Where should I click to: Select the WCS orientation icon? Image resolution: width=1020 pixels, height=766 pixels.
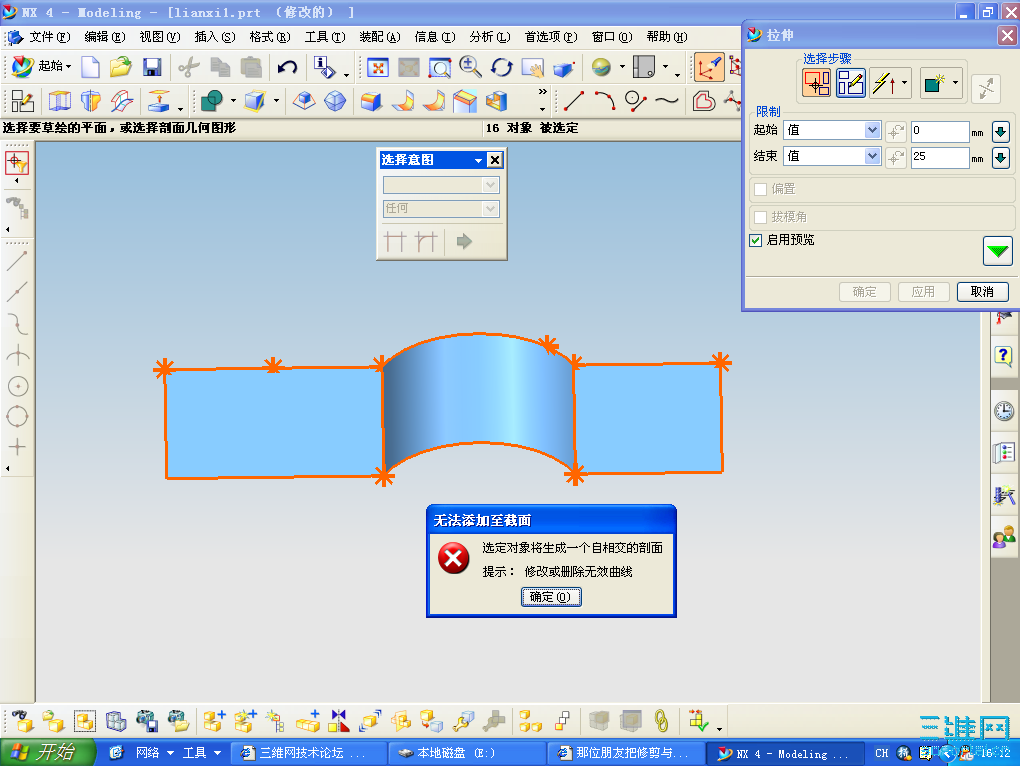(708, 67)
